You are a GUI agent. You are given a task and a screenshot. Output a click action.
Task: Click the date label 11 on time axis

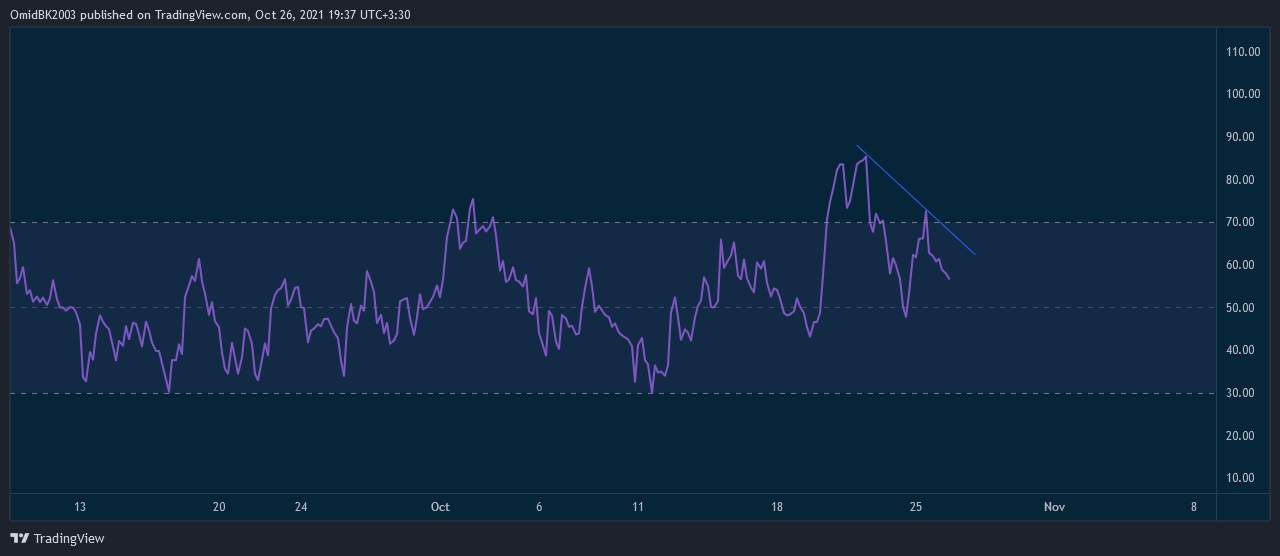pyautogui.click(x=637, y=507)
